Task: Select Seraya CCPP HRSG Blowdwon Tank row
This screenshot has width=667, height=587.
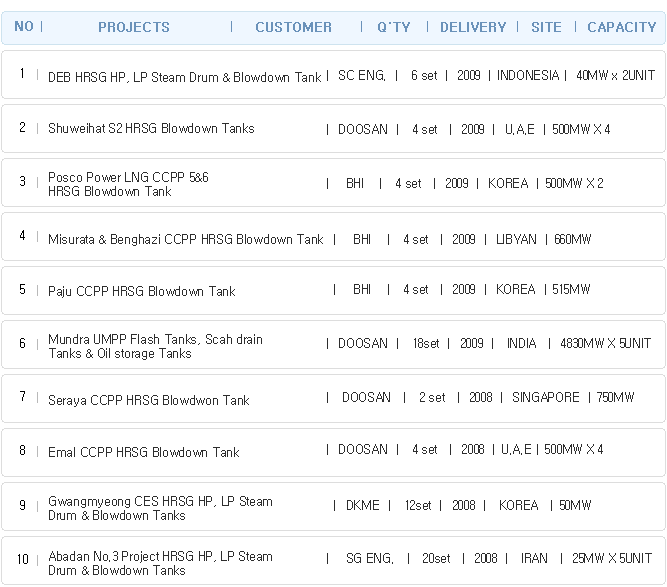Action: coord(334,399)
